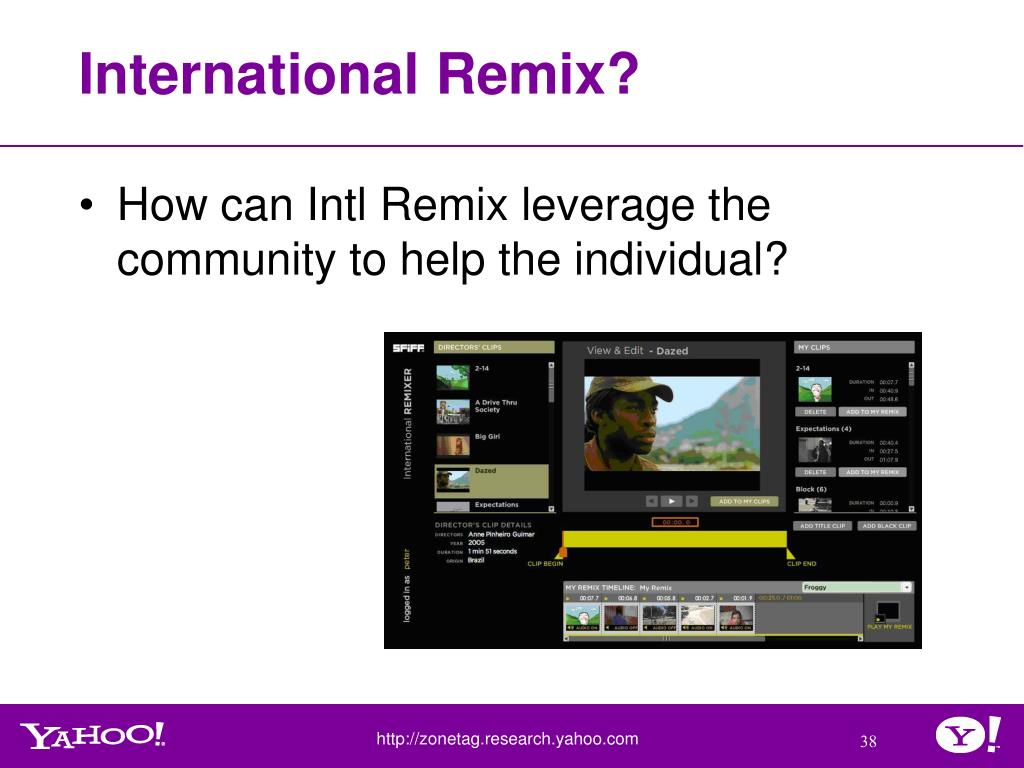The width and height of the screenshot is (1024, 768).
Task: Toggle audio on the fifth timeline clip
Action: coord(736,628)
